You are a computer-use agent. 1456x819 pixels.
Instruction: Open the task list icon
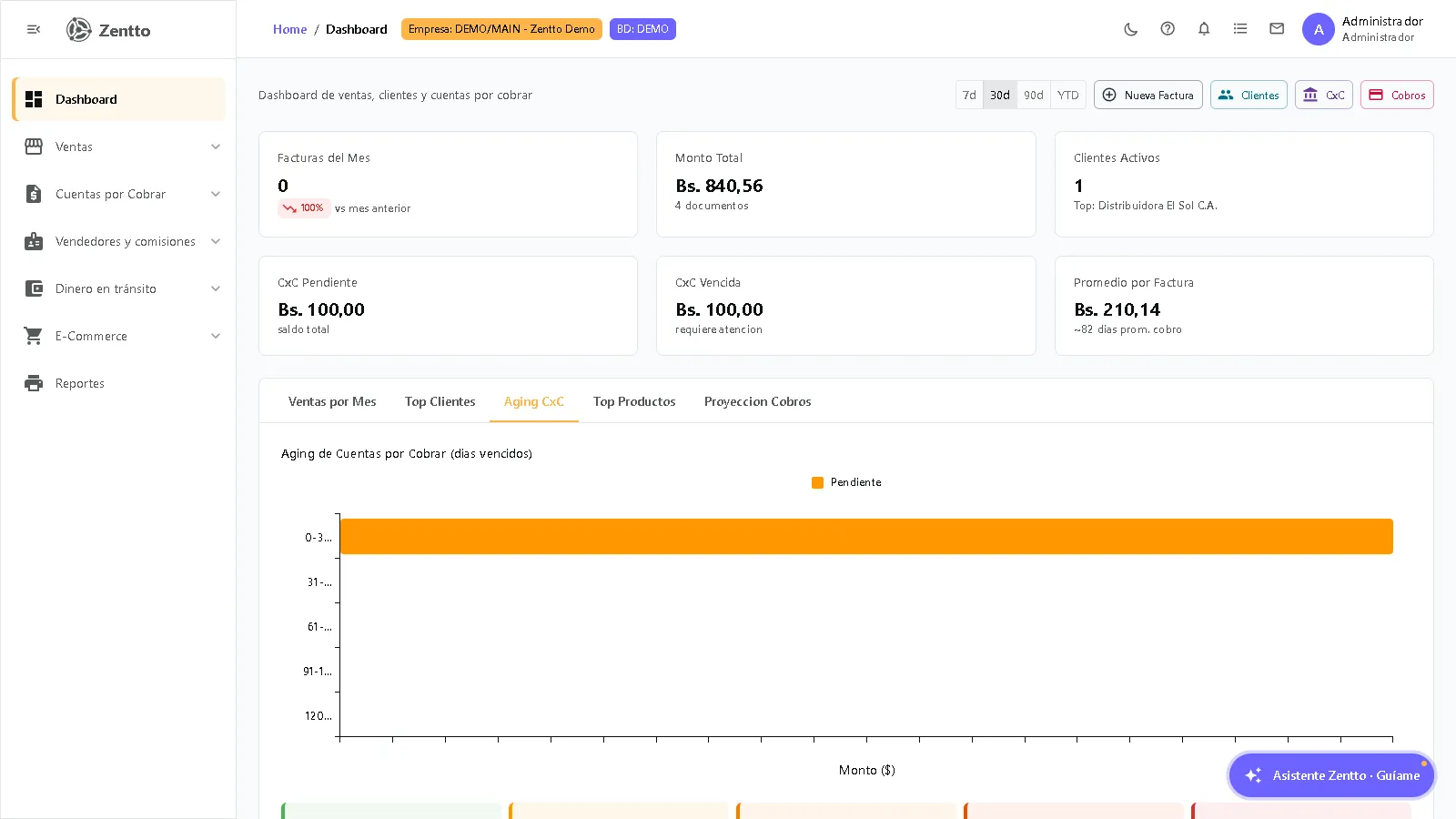(x=1240, y=29)
